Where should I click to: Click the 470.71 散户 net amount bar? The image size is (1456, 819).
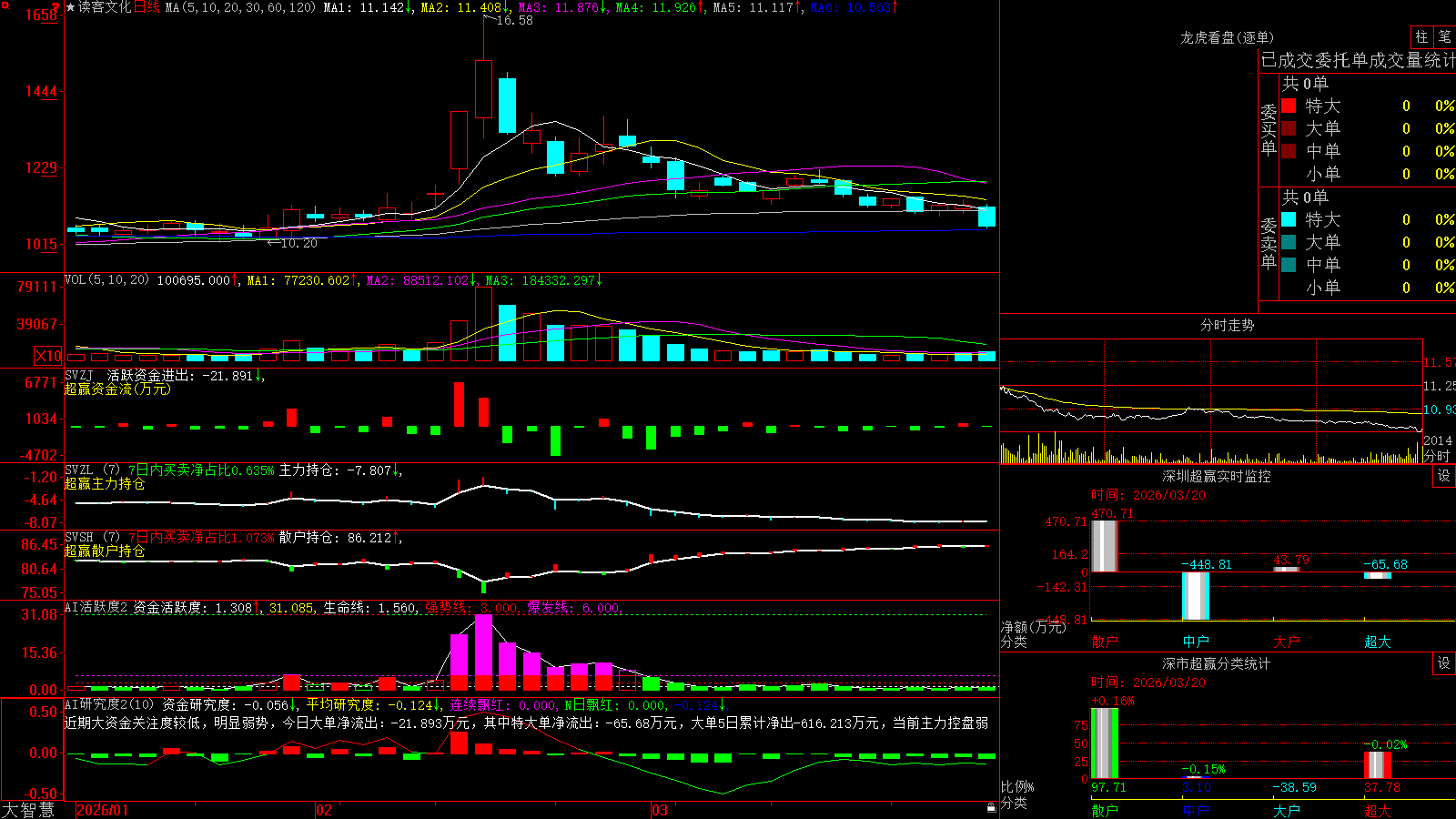pyautogui.click(x=1105, y=546)
